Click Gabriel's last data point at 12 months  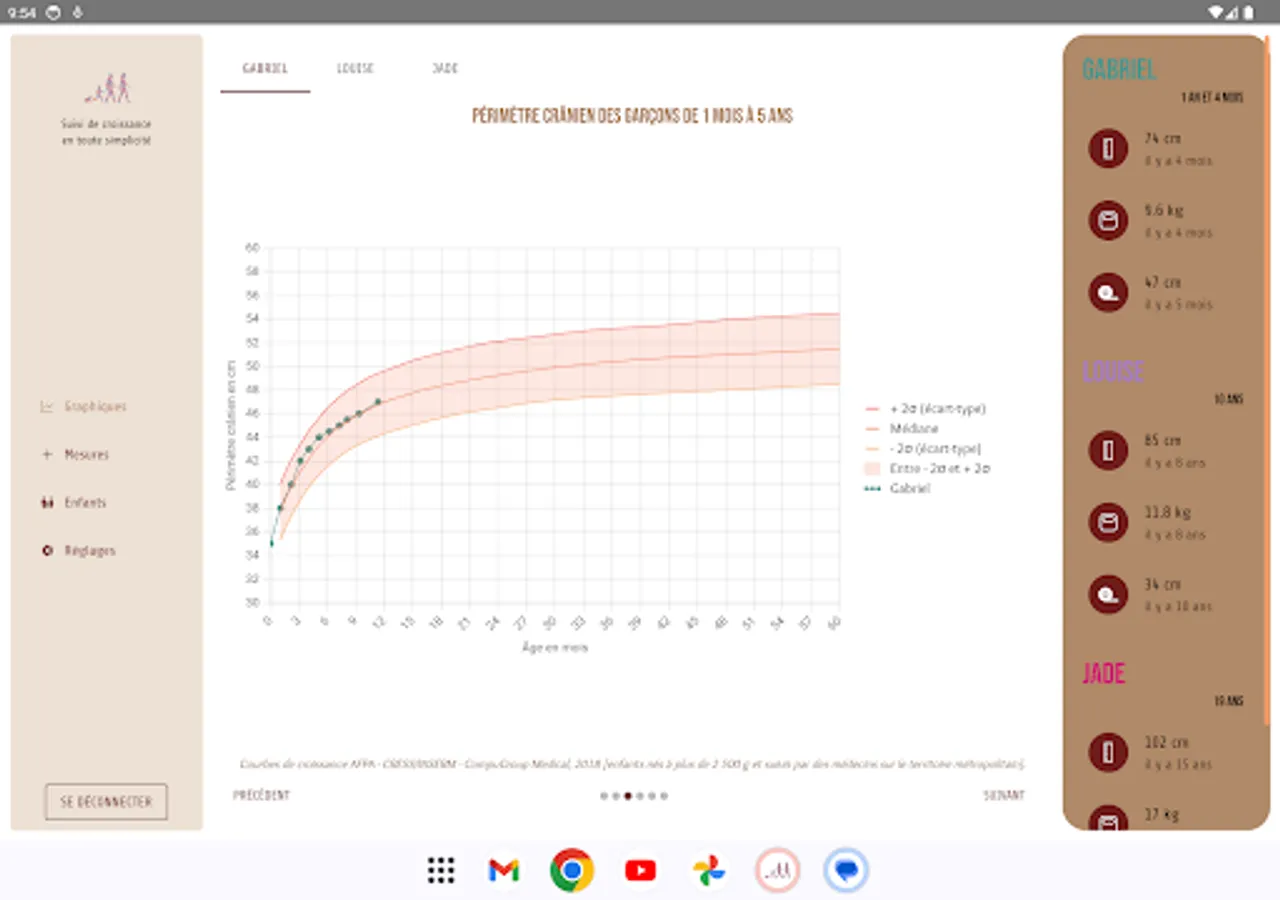378,402
